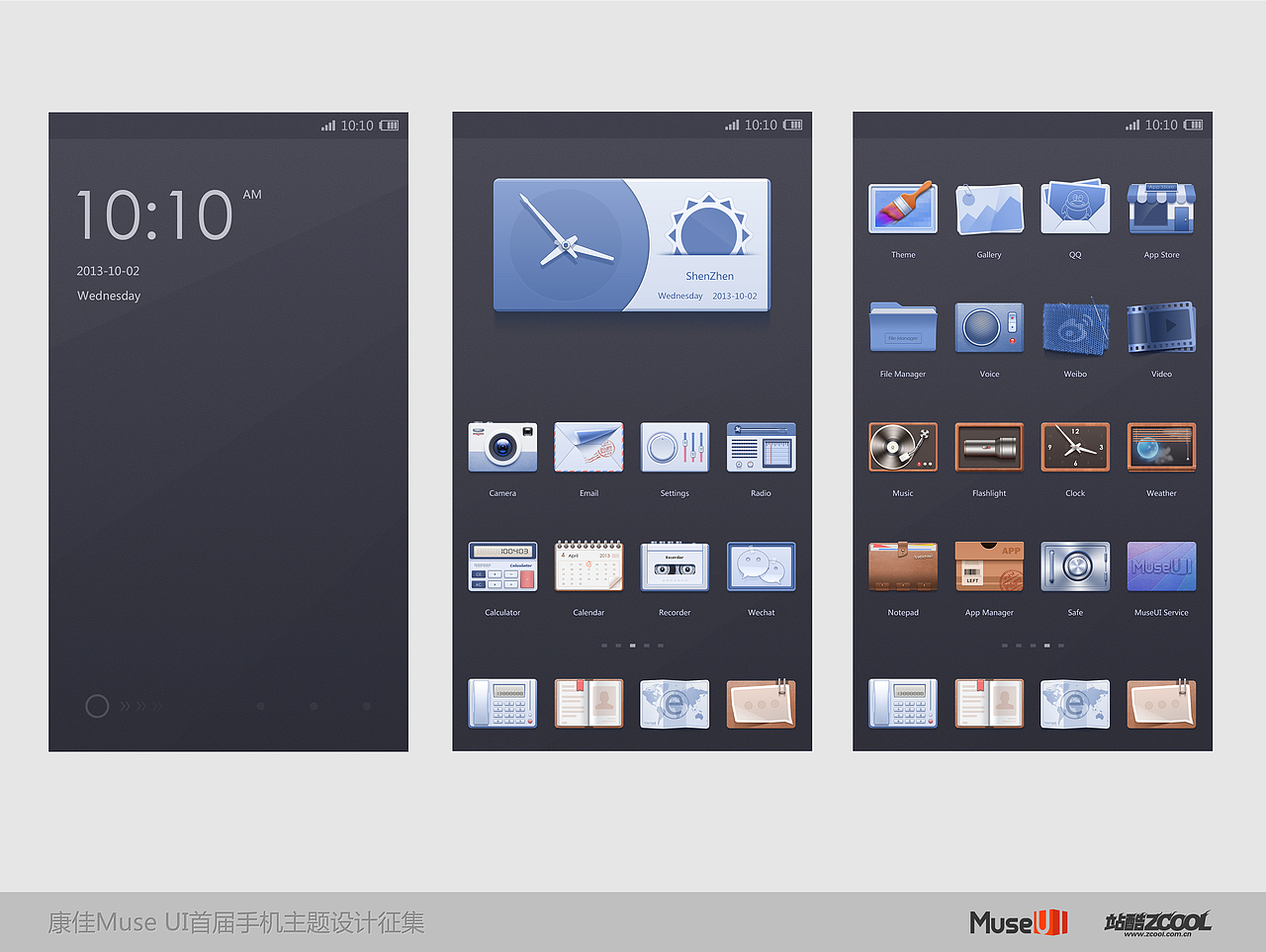Launch the Music turntable icon
This screenshot has width=1266, height=952.
(x=903, y=447)
